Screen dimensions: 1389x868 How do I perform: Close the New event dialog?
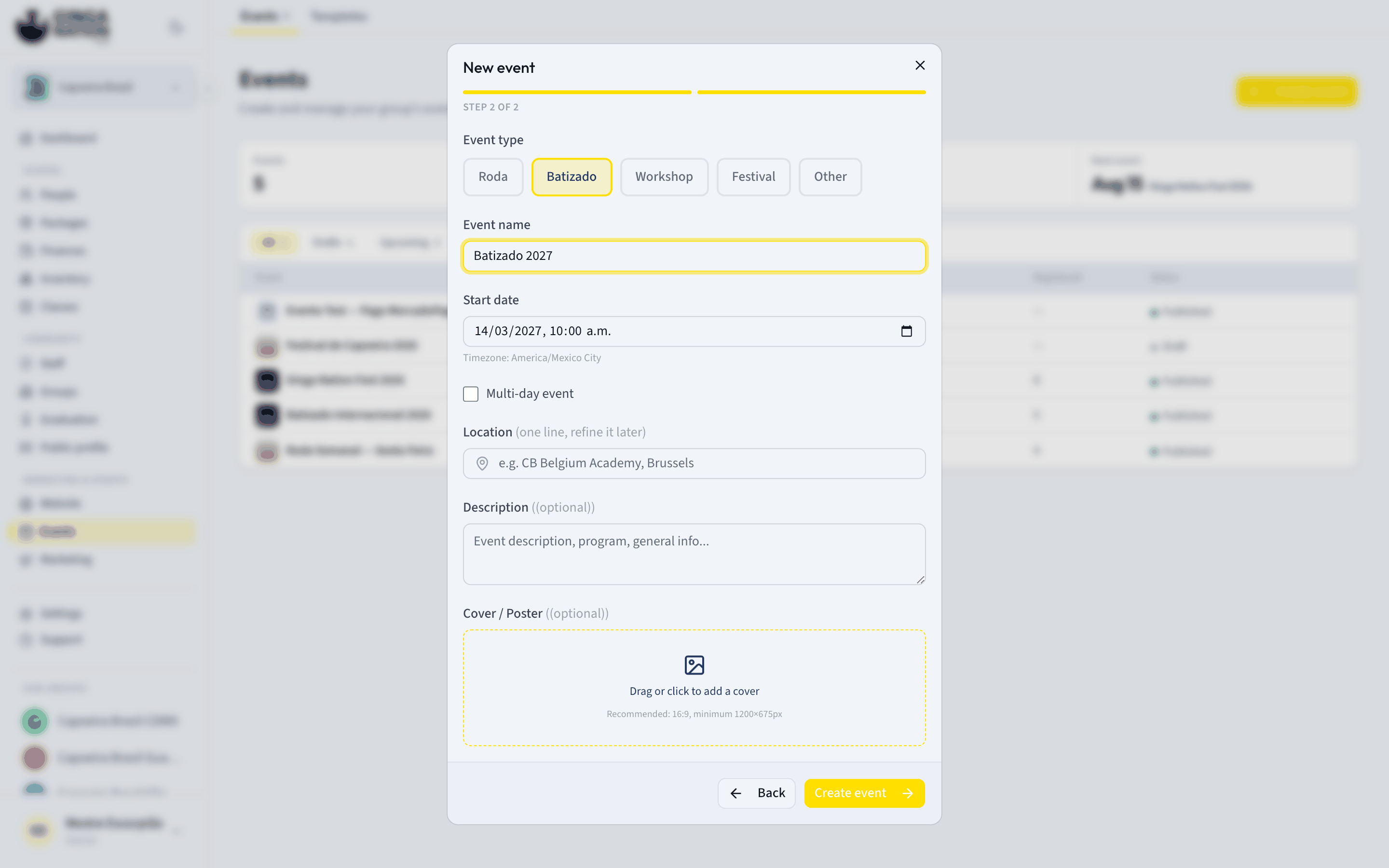click(920, 66)
